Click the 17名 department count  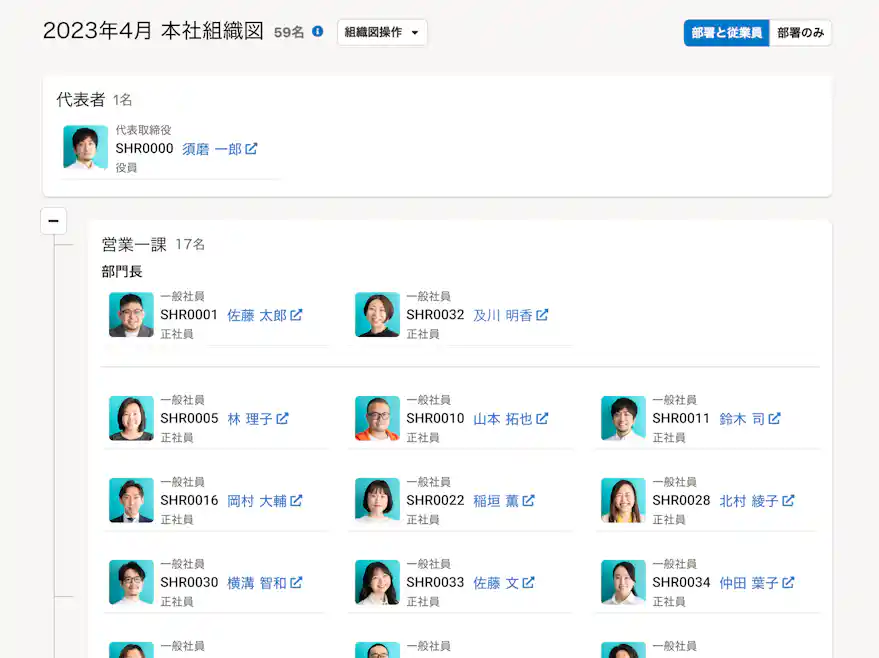click(190, 244)
